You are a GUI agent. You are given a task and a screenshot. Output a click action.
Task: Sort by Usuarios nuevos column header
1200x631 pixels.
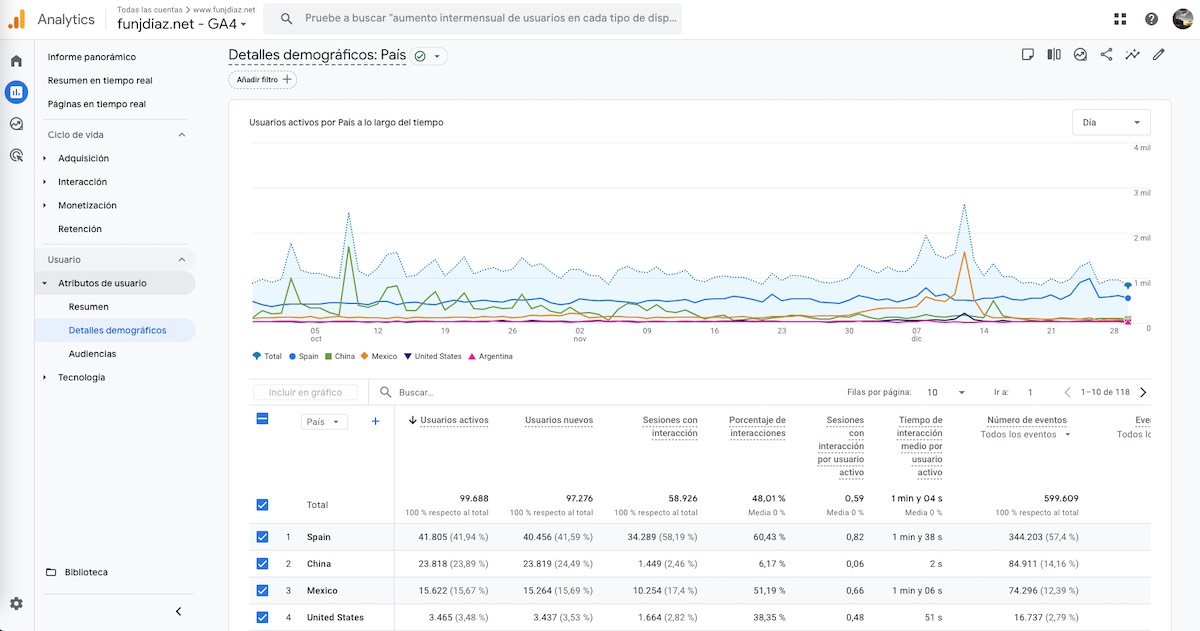[558, 421]
